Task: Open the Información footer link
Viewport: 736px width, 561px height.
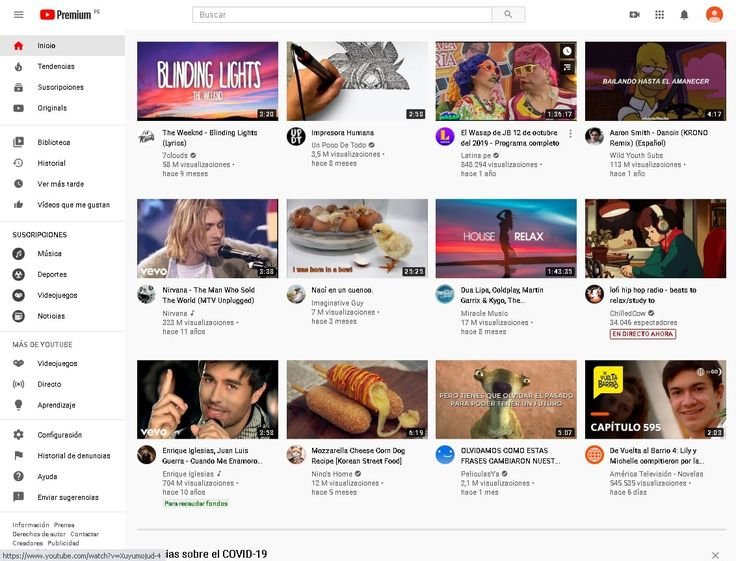Action: point(31,525)
